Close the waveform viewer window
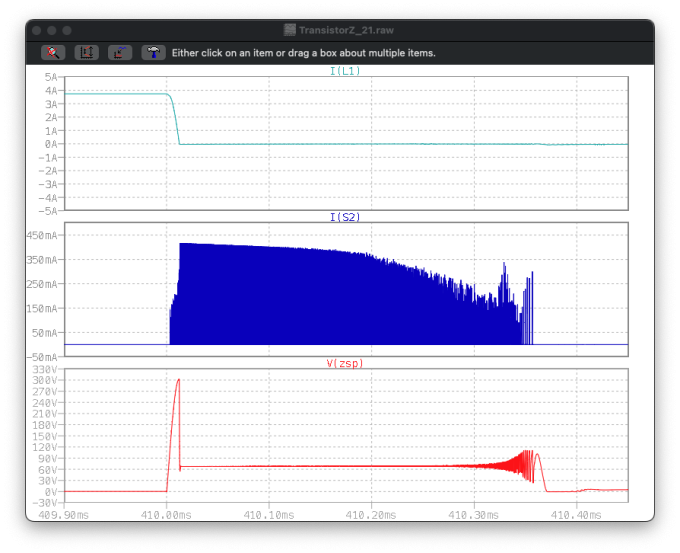680x553 pixels. (x=39, y=31)
